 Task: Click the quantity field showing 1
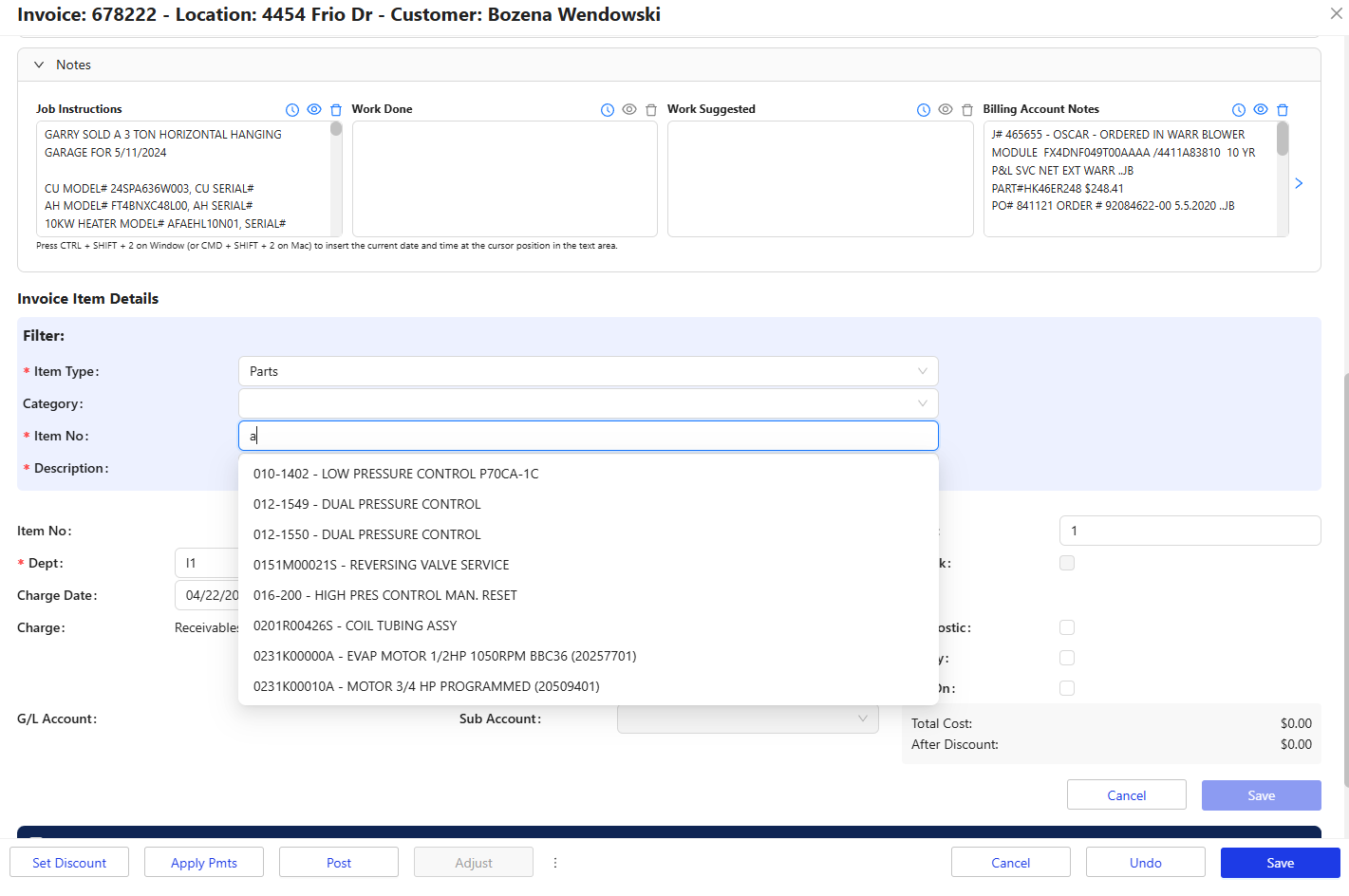pyautogui.click(x=1190, y=531)
